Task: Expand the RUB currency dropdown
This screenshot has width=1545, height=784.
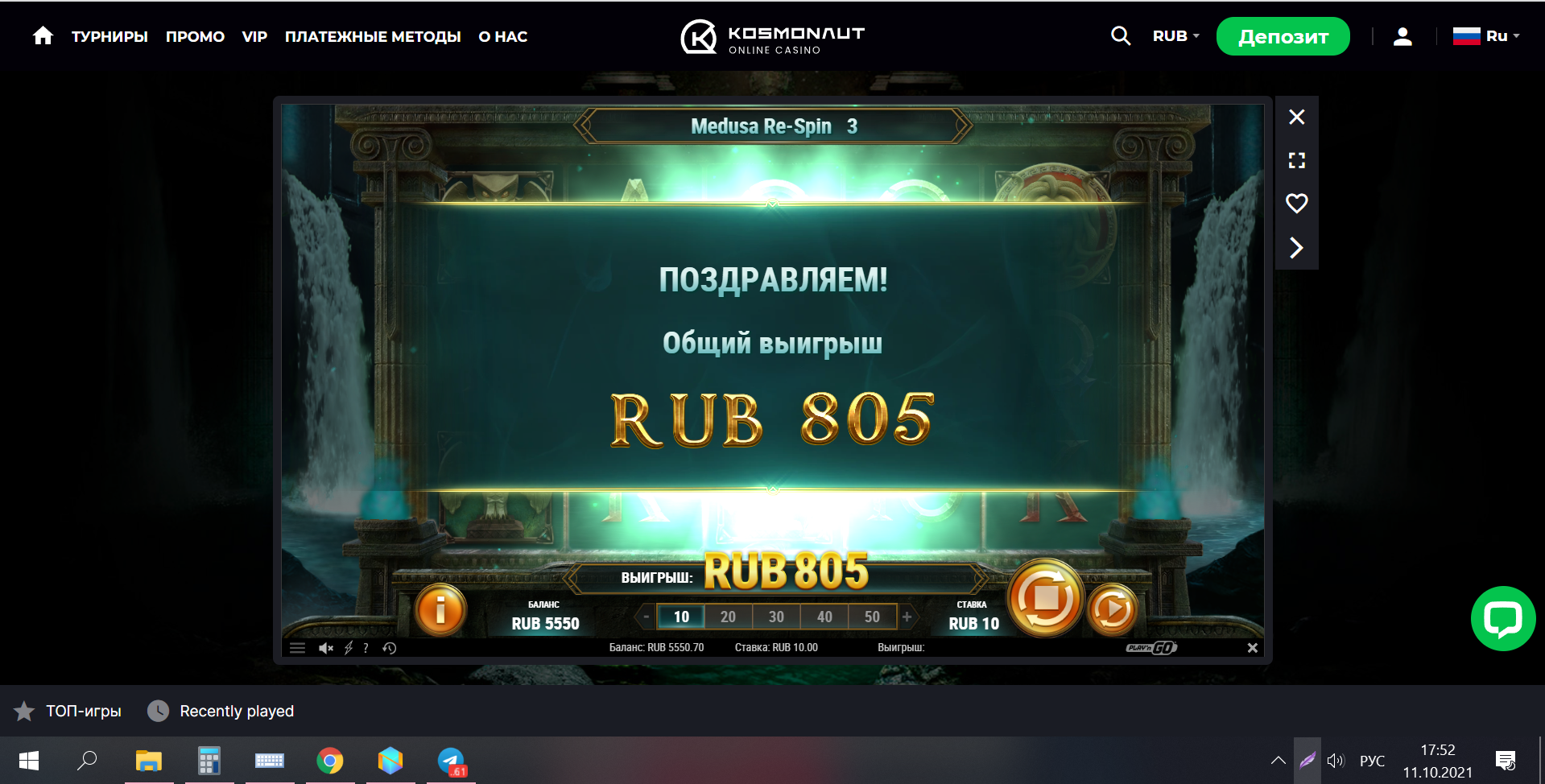Action: [1175, 36]
